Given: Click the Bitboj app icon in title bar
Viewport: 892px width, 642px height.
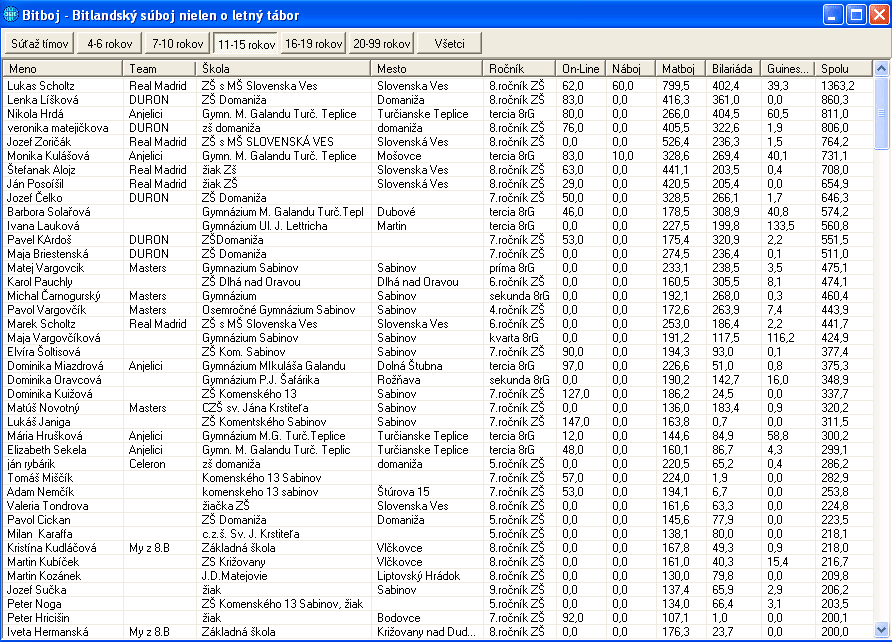Looking at the screenshot, I should click(x=11, y=15).
